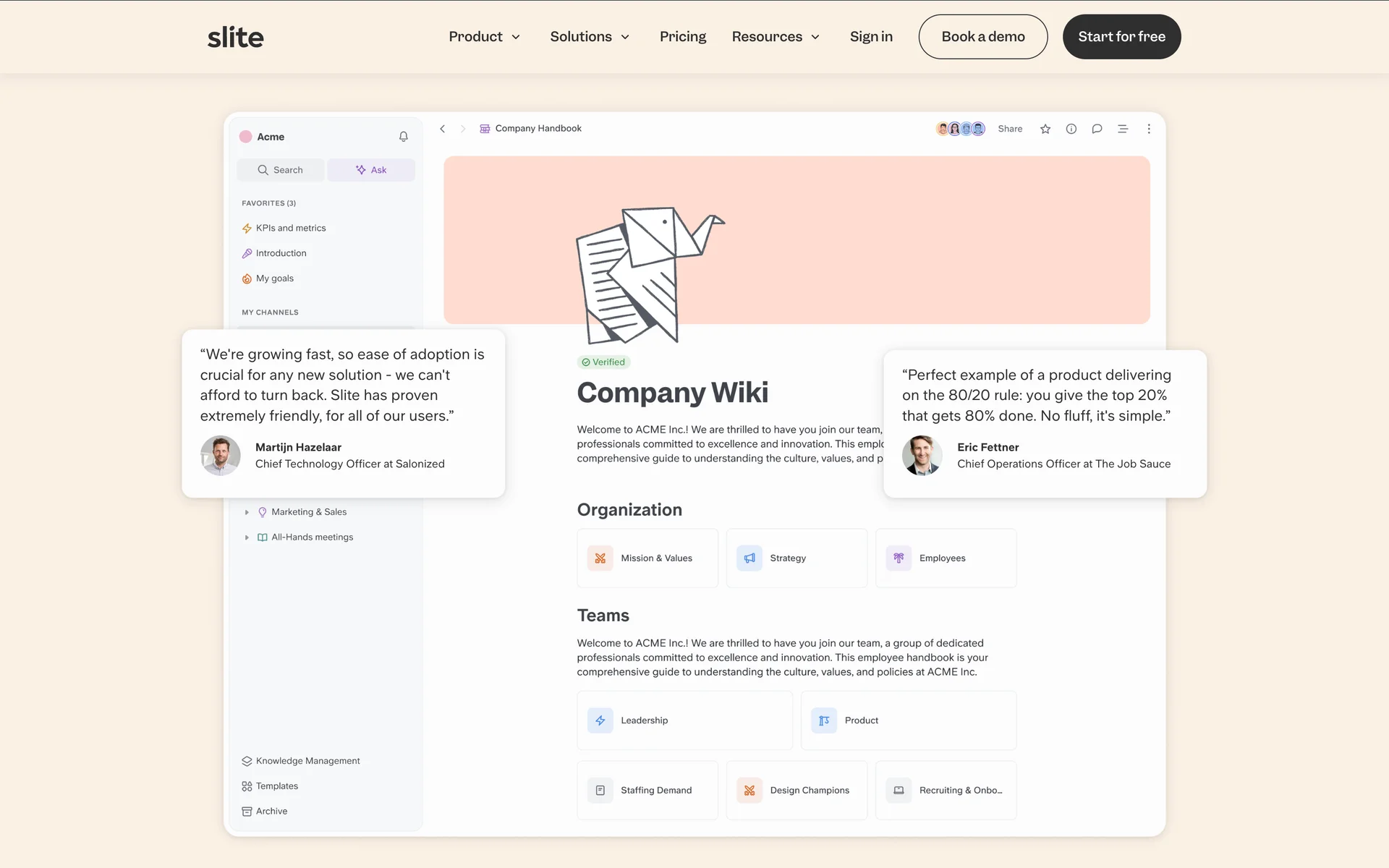Click the Search field in sidebar
Viewport: 1389px width, 868px height.
pyautogui.click(x=281, y=170)
